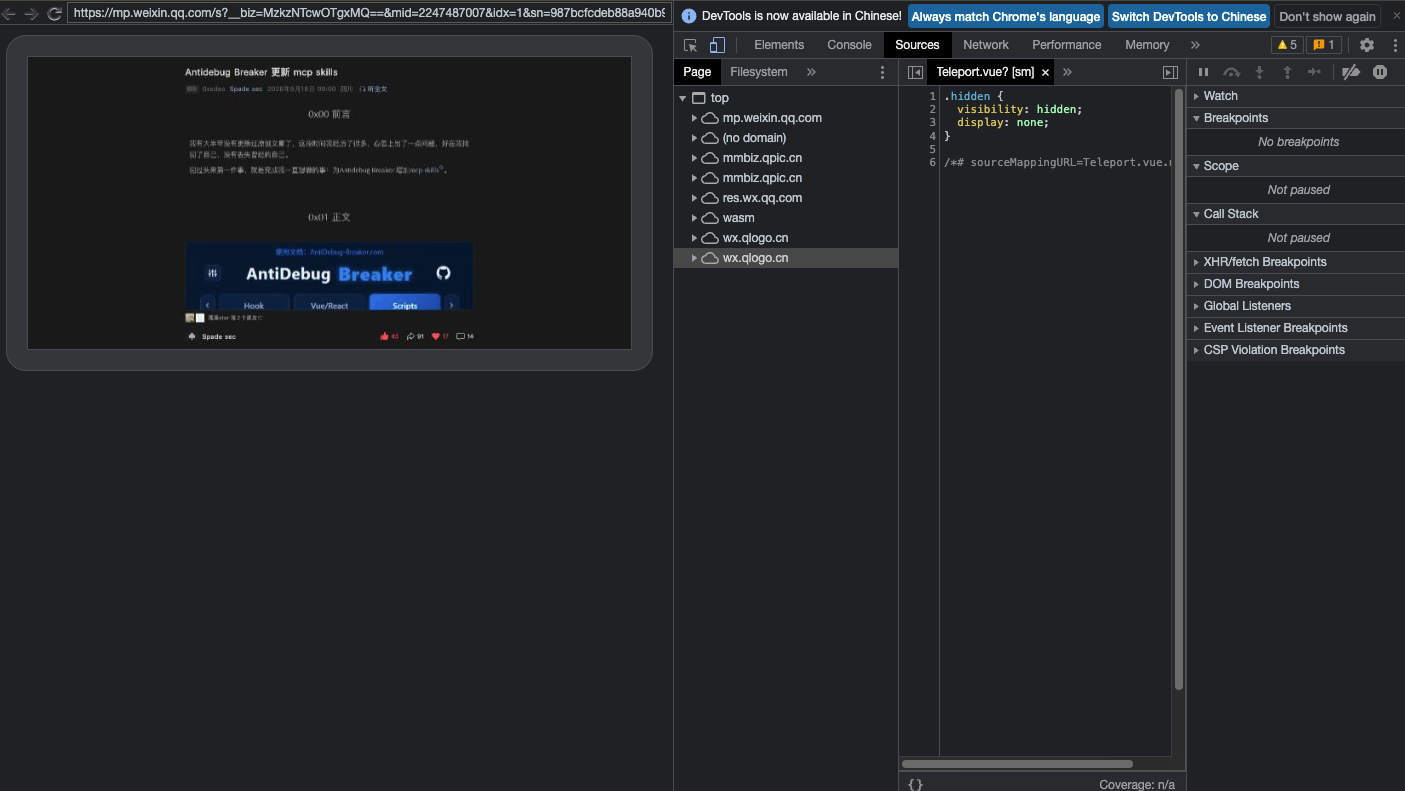Open the warnings counter showing 5
Screen dimensions: 1405x791
1287,45
